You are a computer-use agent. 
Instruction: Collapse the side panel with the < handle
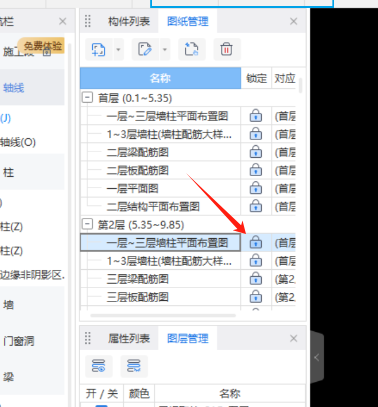[x=317, y=358]
